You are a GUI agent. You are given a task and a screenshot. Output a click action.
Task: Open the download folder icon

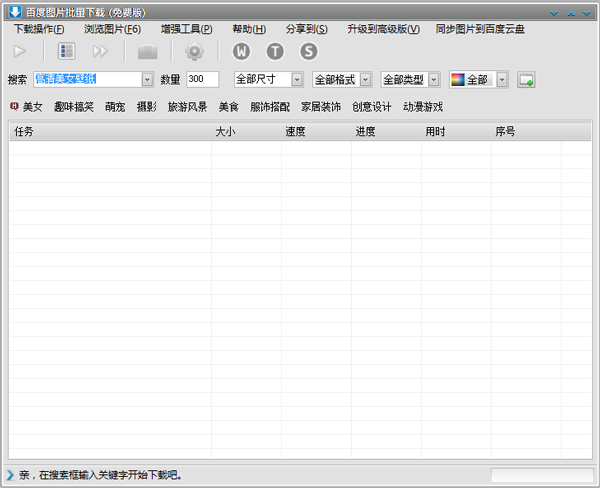148,52
